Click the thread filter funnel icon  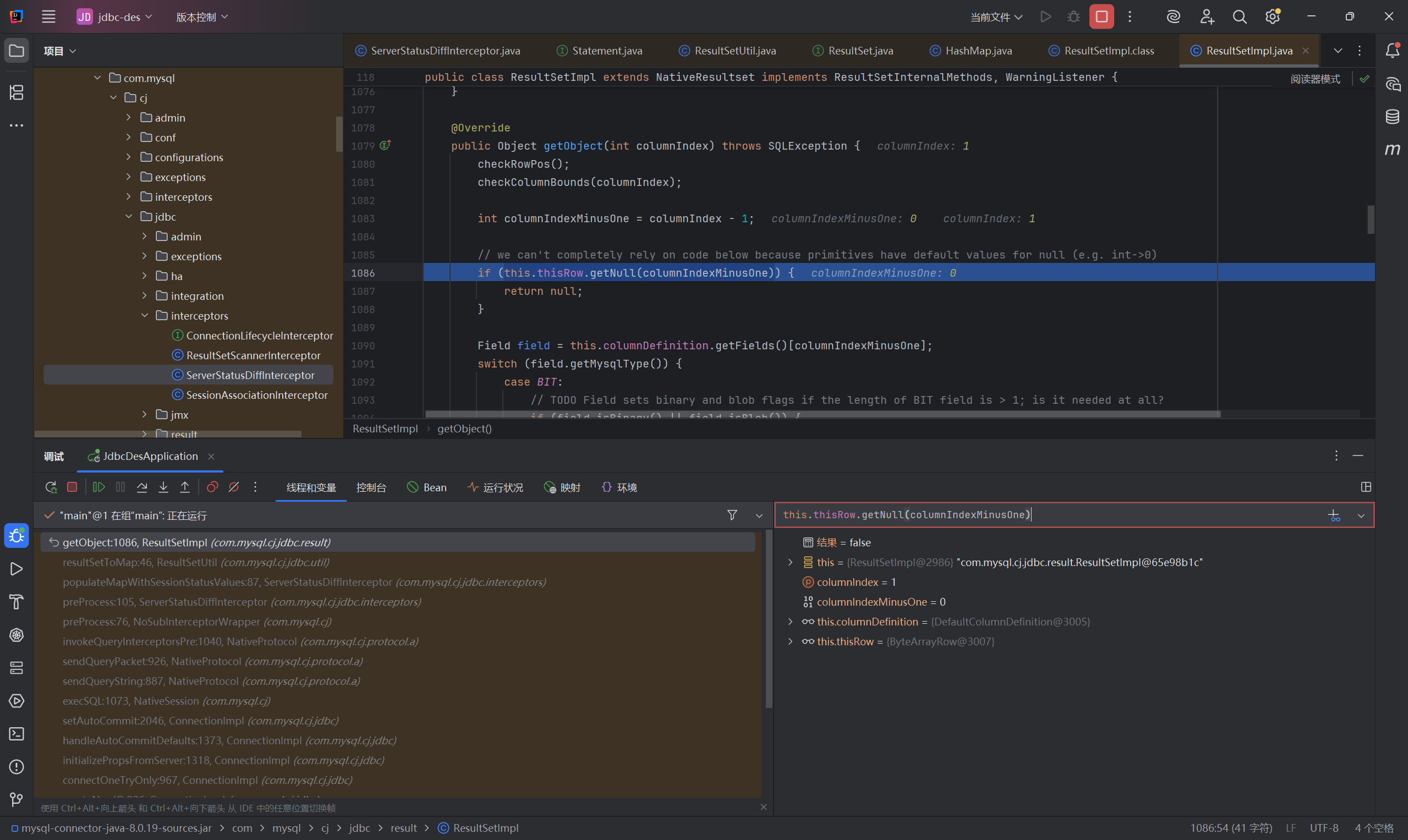[x=731, y=515]
